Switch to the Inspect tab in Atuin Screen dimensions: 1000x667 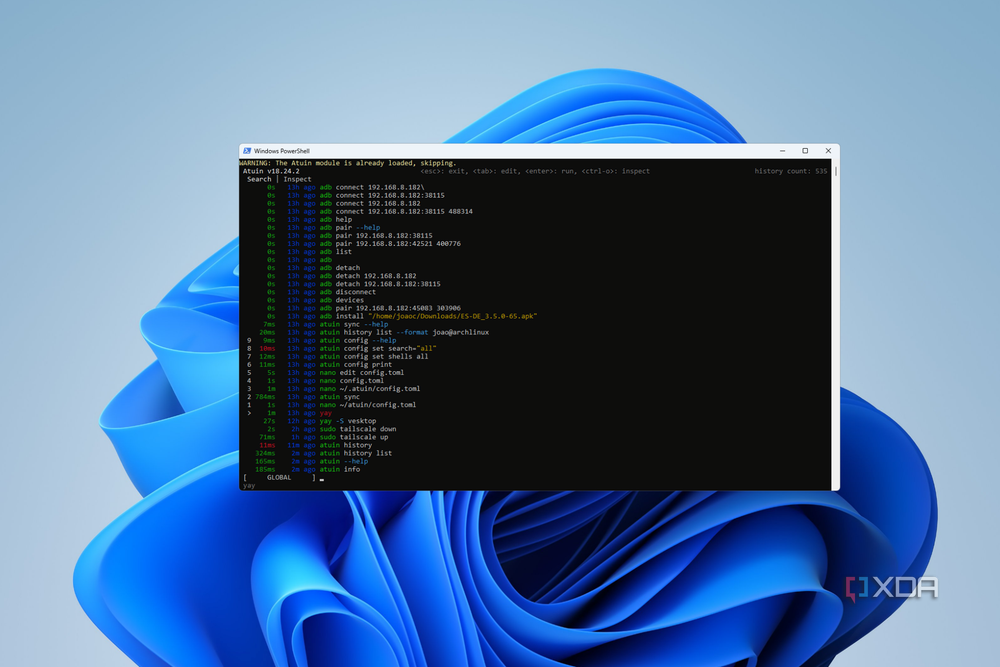click(x=297, y=179)
